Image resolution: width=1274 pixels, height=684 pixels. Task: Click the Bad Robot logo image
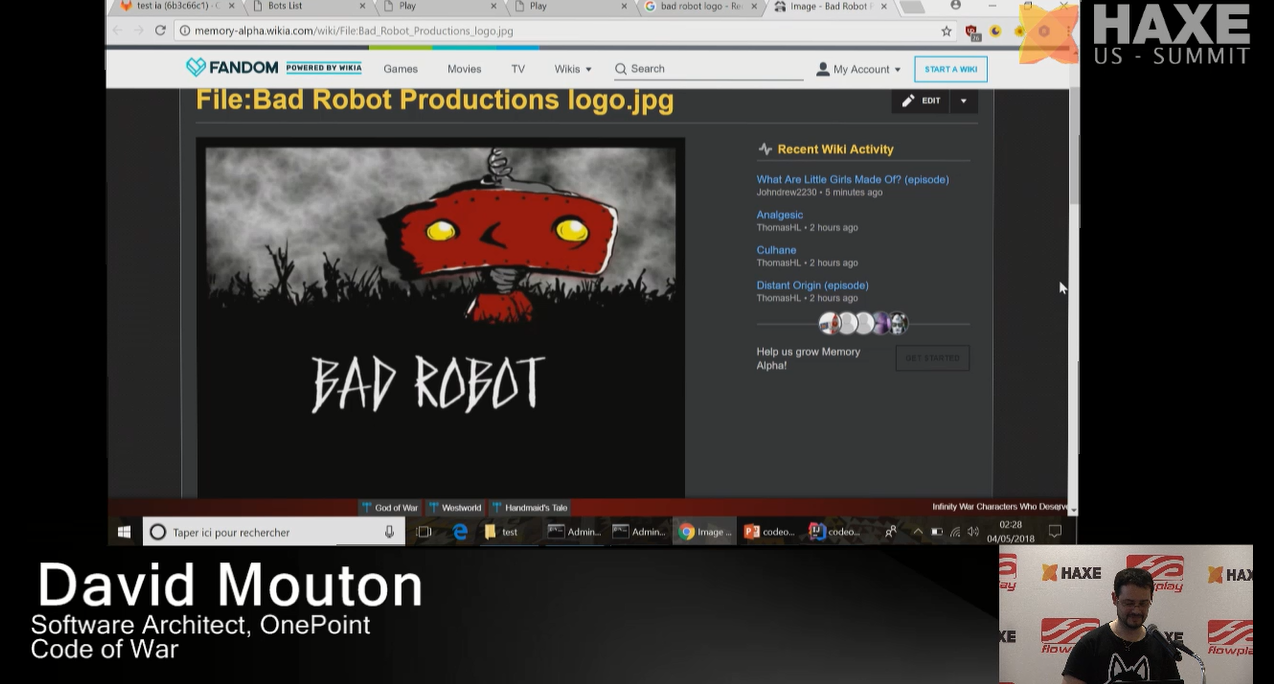click(x=440, y=317)
